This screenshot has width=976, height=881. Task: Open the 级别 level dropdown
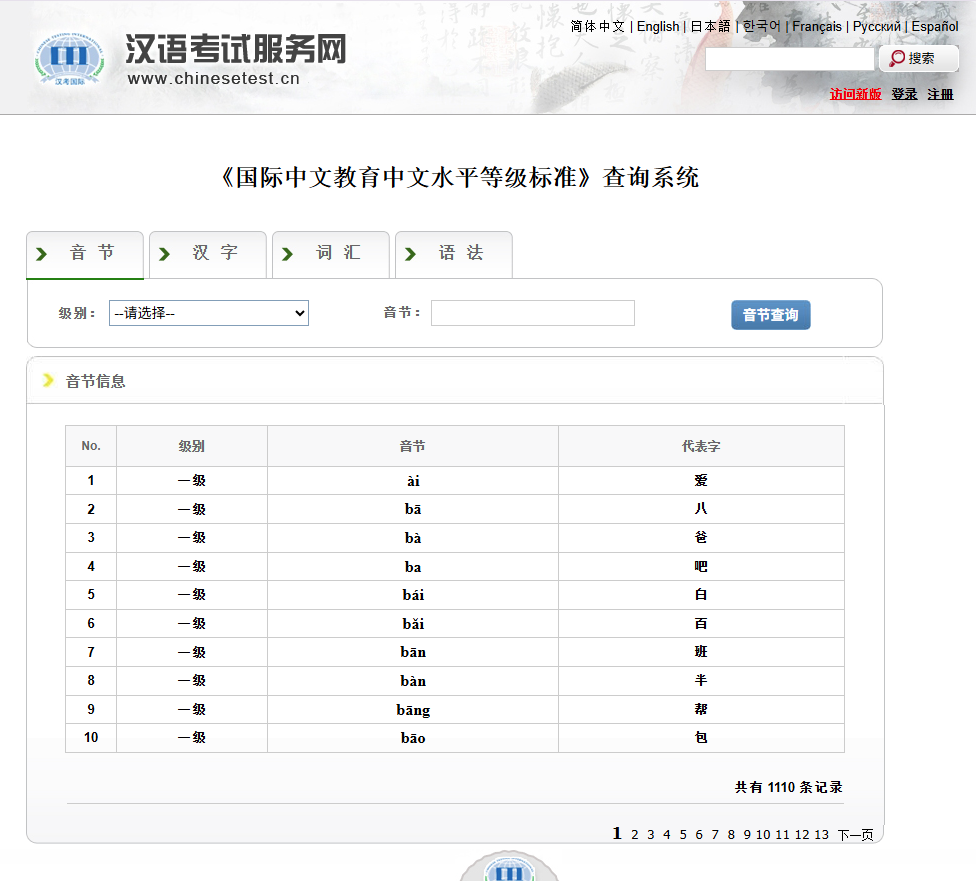coord(209,313)
